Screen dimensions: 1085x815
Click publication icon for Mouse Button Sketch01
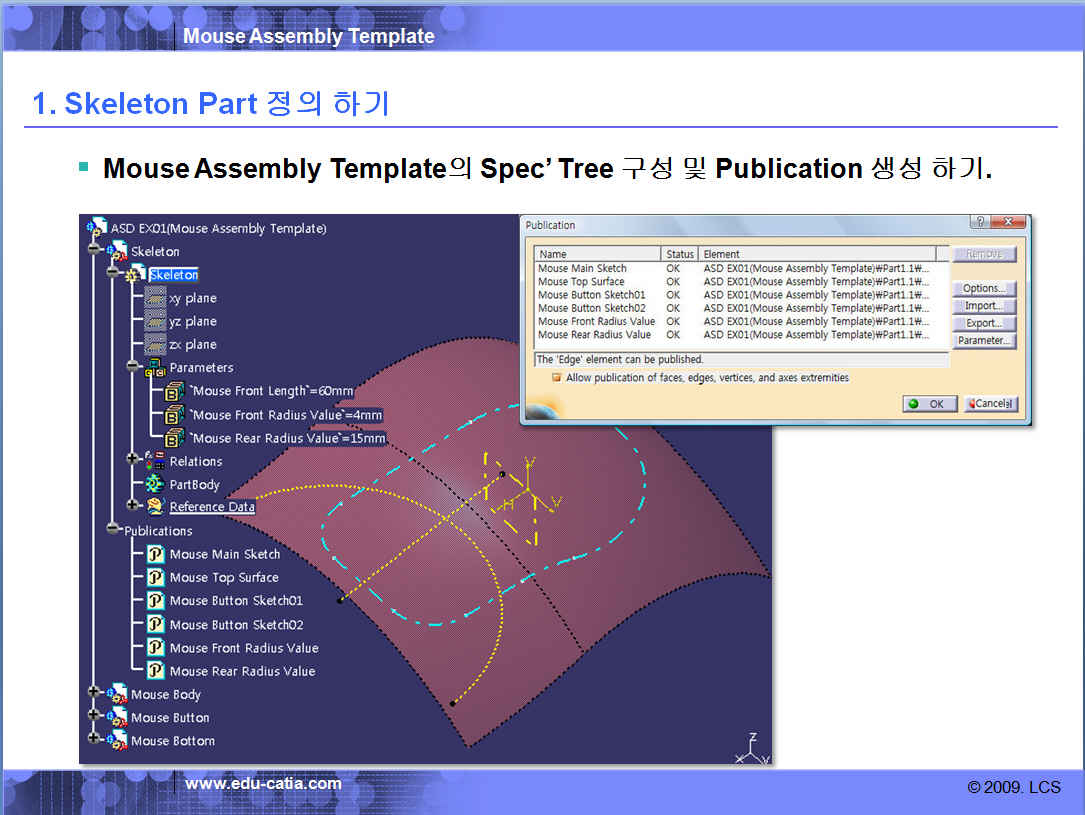156,601
